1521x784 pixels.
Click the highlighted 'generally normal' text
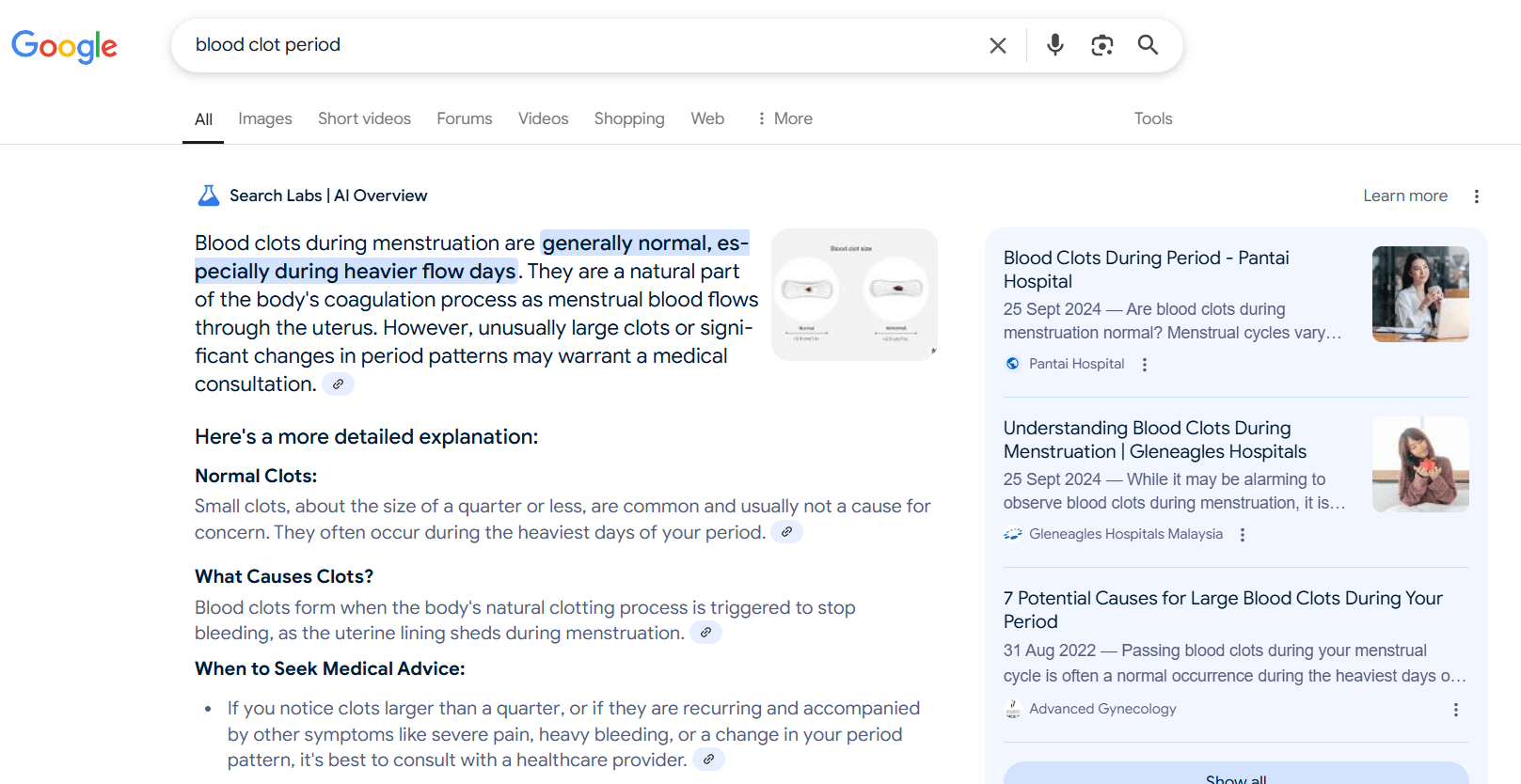point(626,243)
